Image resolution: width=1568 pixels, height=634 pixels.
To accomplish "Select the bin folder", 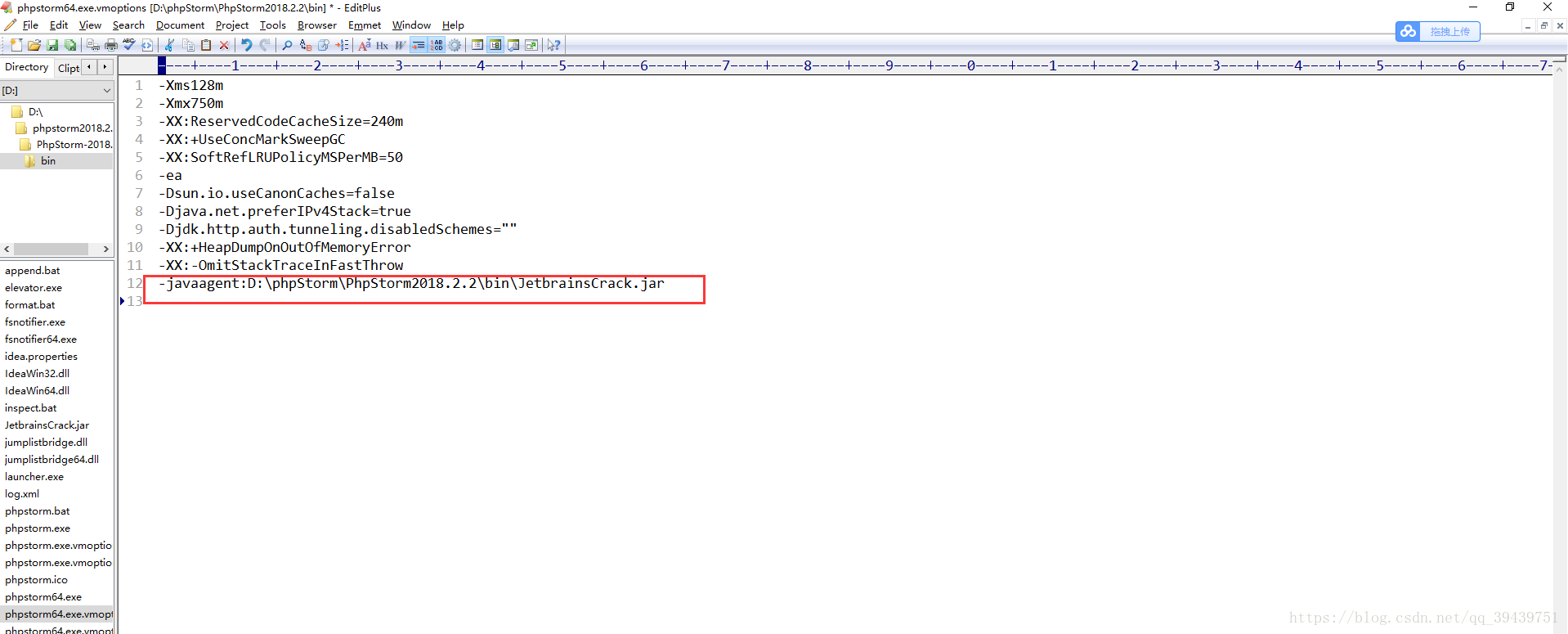I will coord(48,161).
